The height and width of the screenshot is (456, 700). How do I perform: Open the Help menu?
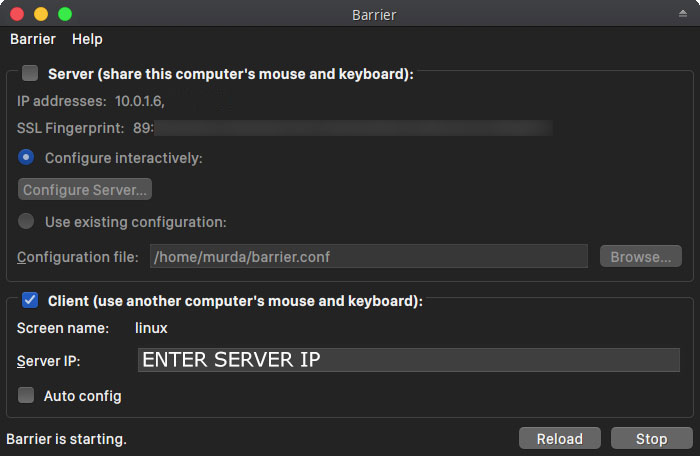point(87,39)
